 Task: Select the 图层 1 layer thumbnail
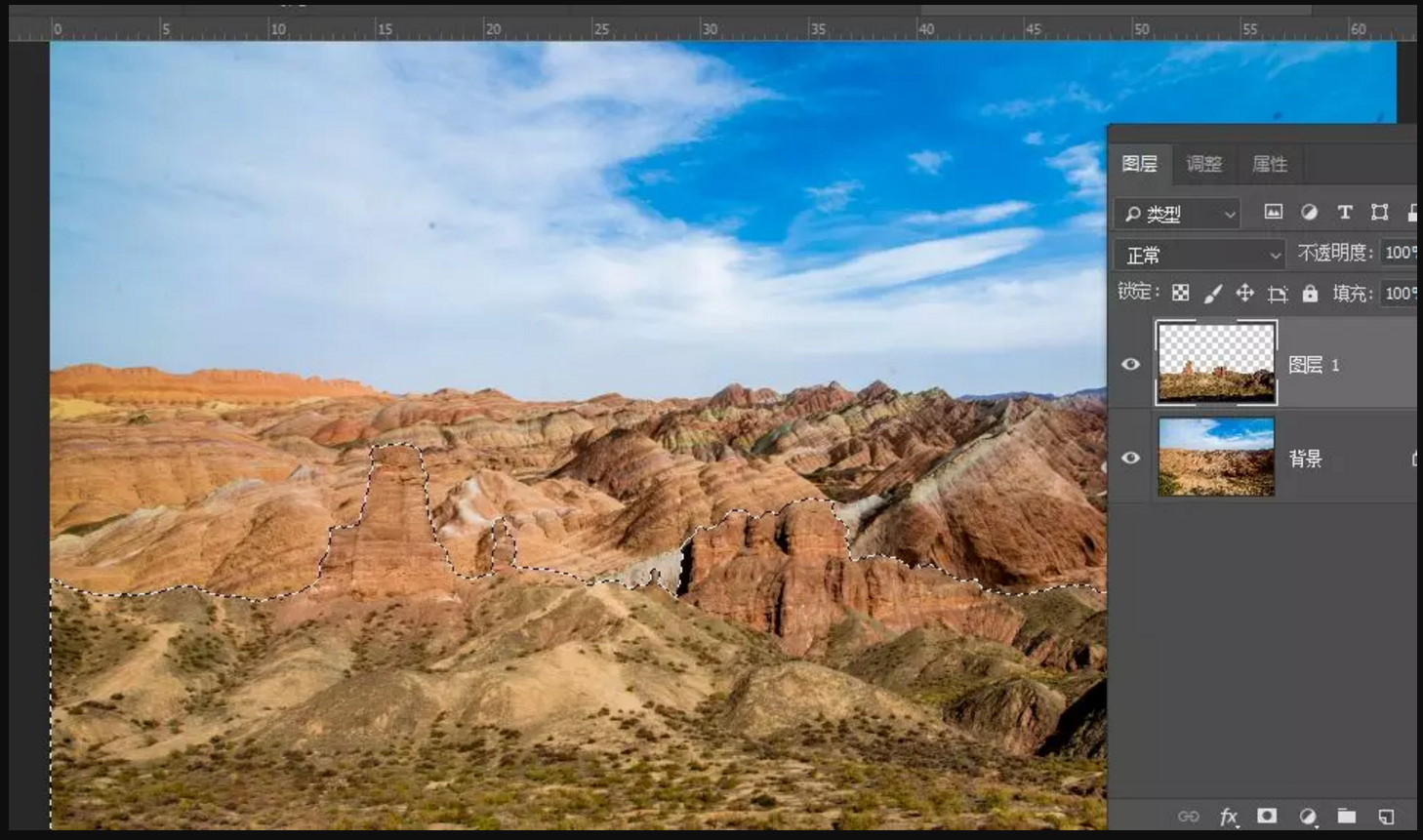pos(1215,363)
